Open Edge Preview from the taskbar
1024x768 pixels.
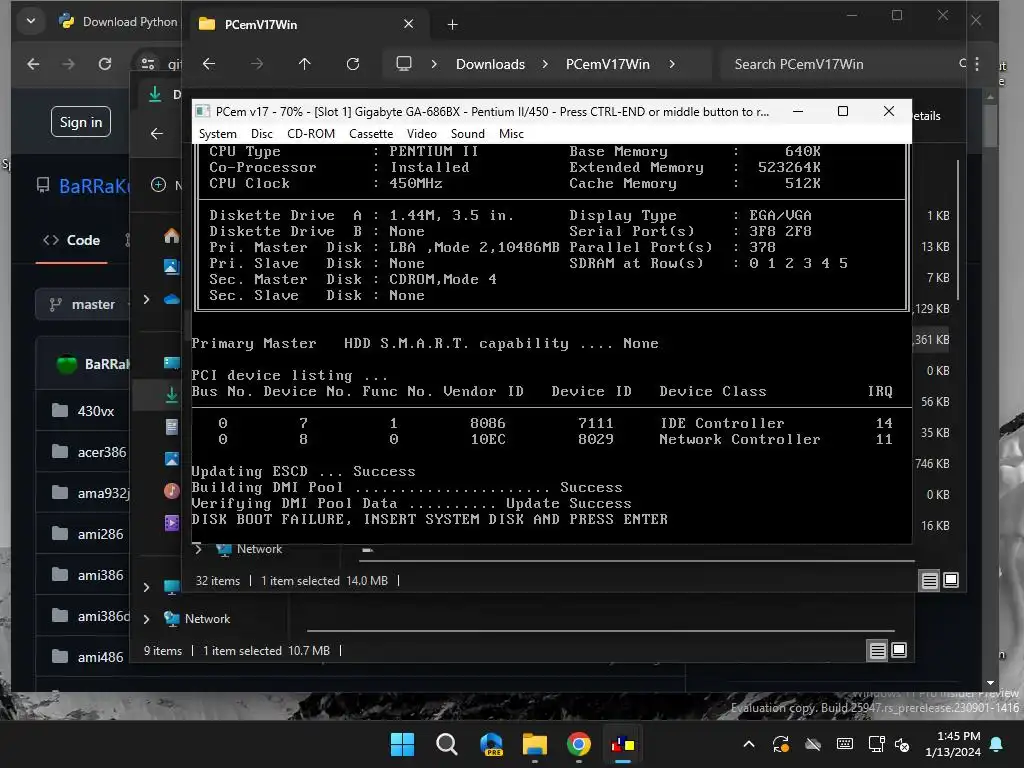coord(491,744)
